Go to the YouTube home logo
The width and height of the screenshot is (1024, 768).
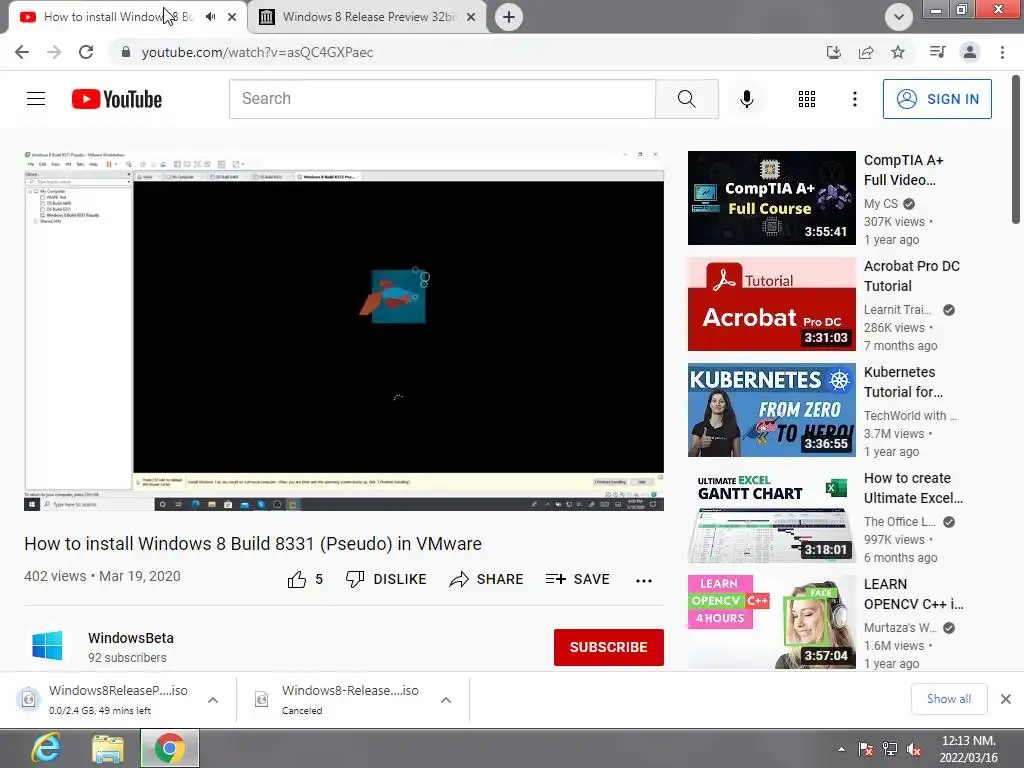(117, 99)
